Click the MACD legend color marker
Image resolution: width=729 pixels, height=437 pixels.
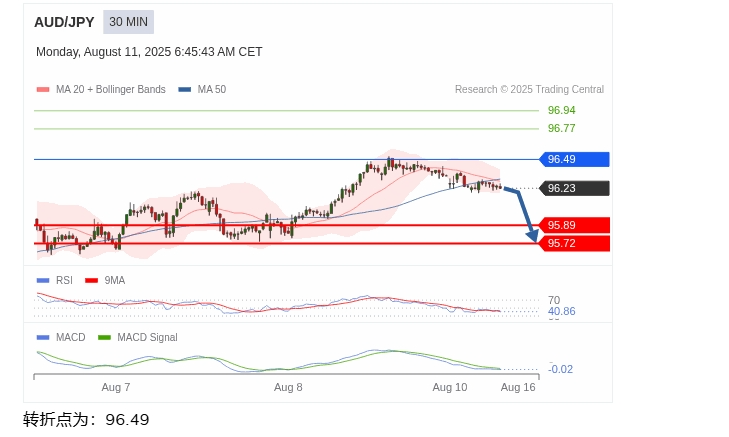pos(42,338)
